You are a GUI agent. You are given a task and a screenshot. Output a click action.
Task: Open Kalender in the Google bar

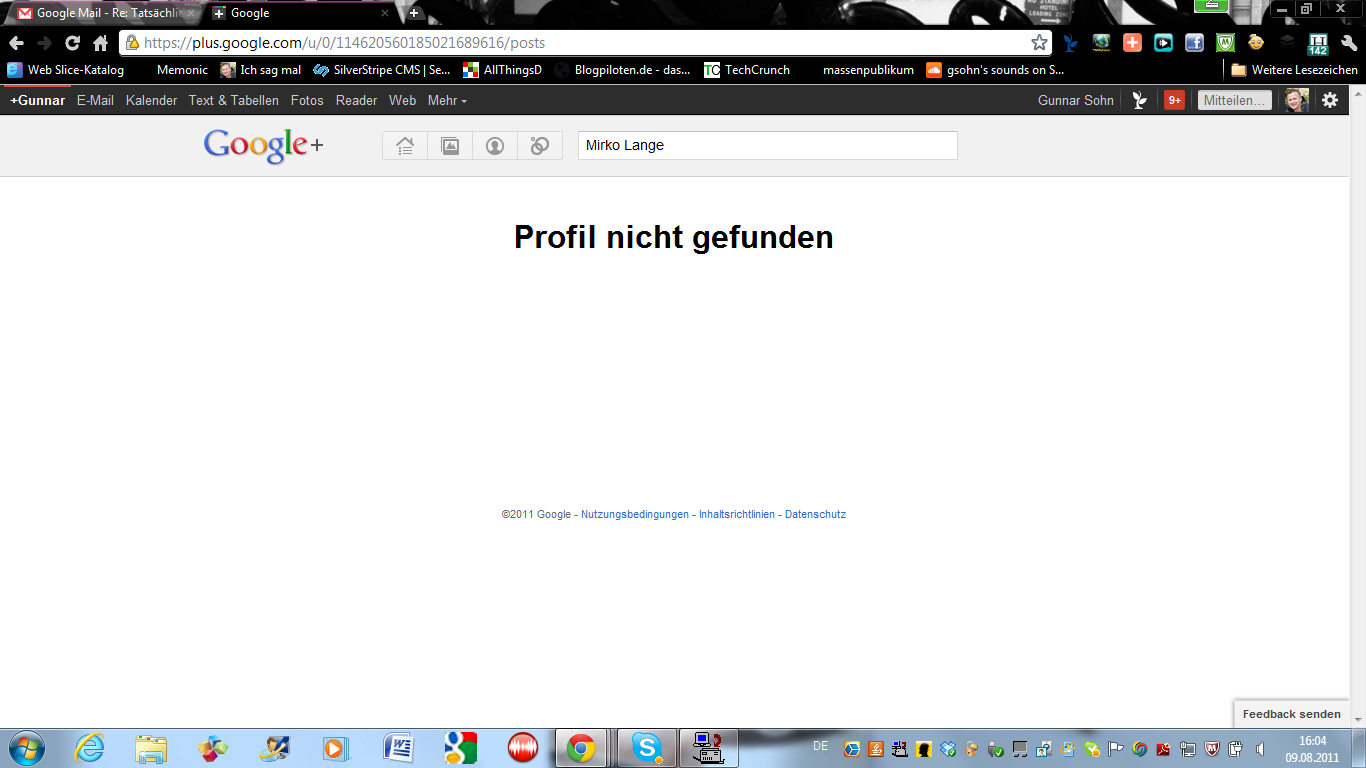coord(151,100)
